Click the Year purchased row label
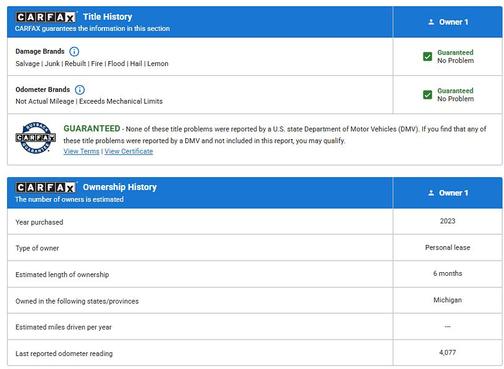Viewport: 504px width, 369px height. (x=39, y=222)
